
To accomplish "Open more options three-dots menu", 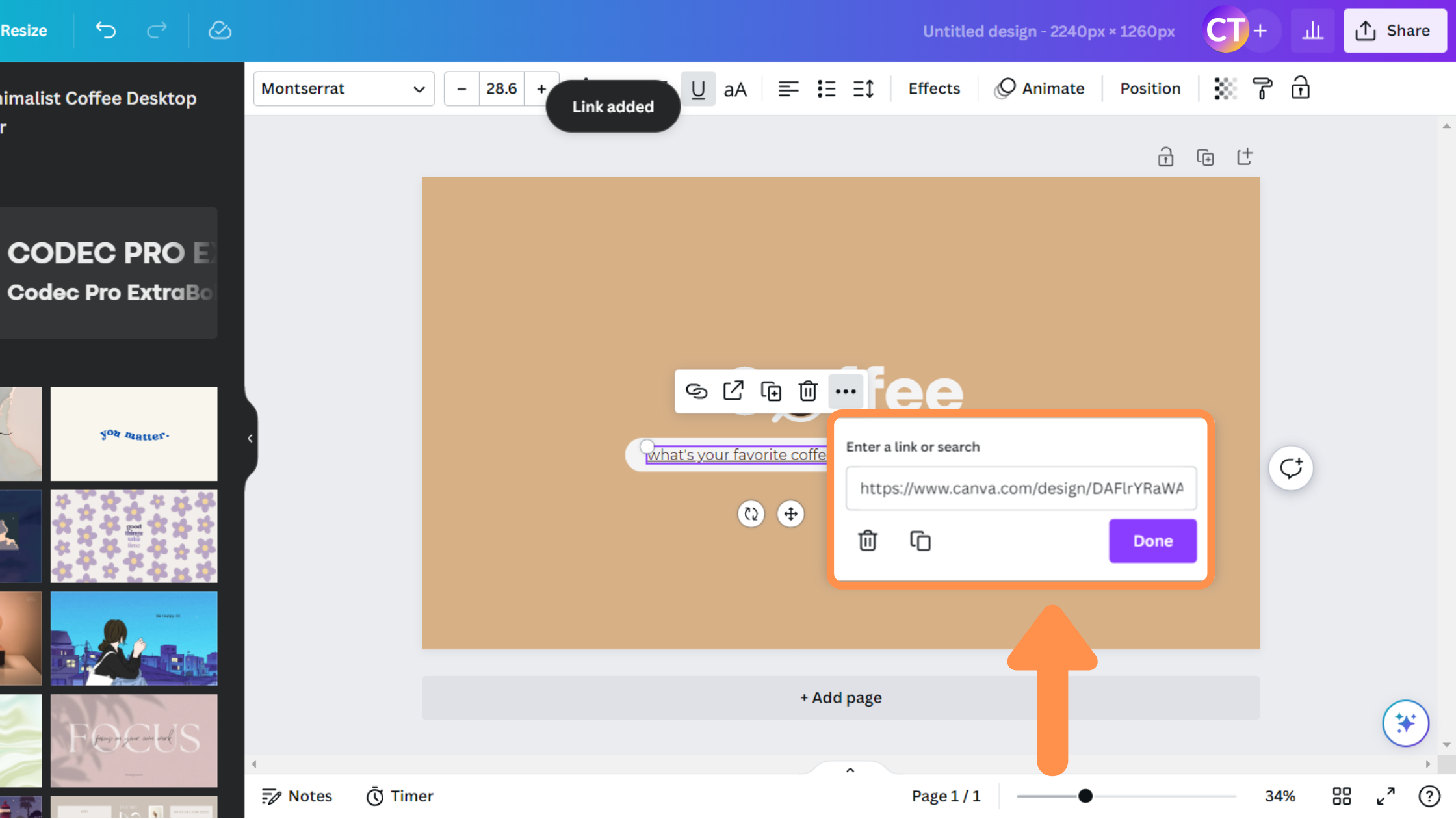I will tap(846, 391).
